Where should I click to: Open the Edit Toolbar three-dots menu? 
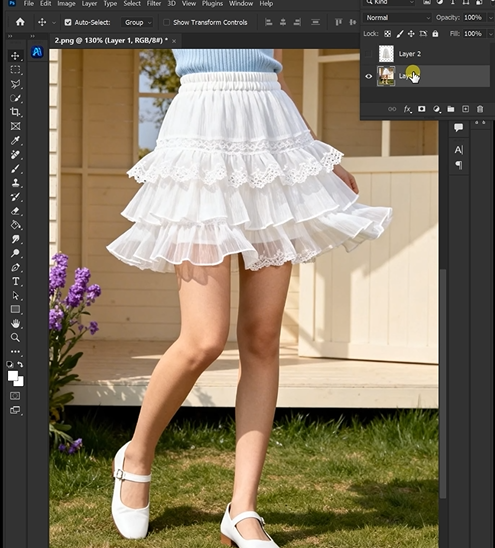15,352
